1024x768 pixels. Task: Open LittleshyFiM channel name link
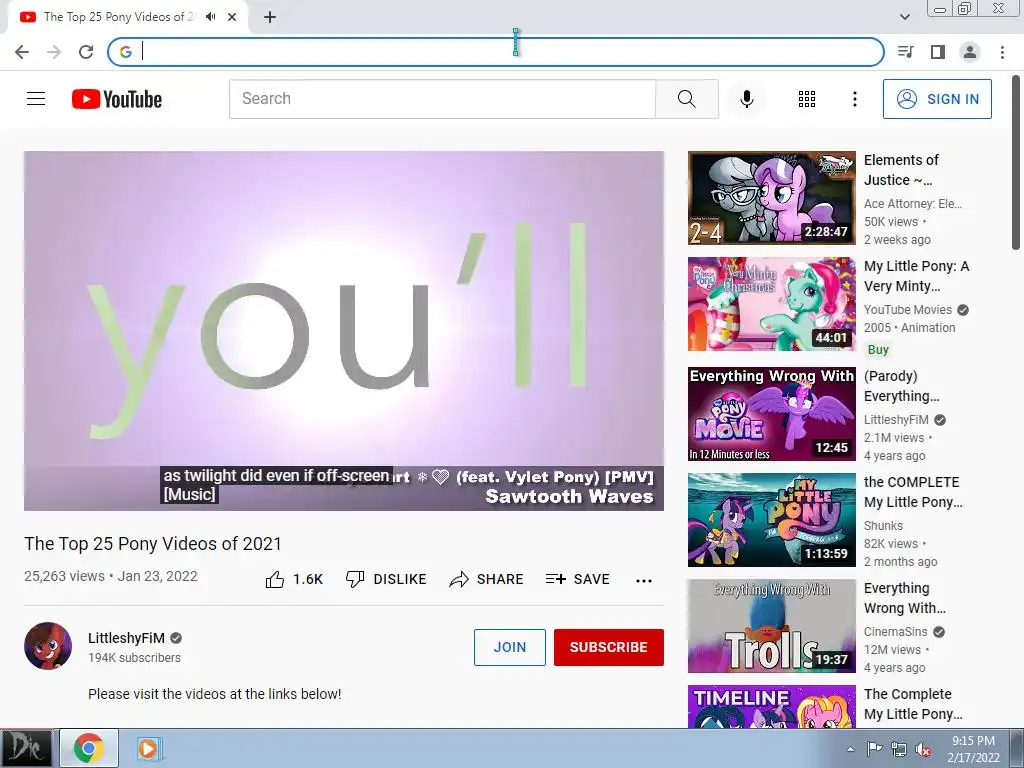click(x=126, y=638)
